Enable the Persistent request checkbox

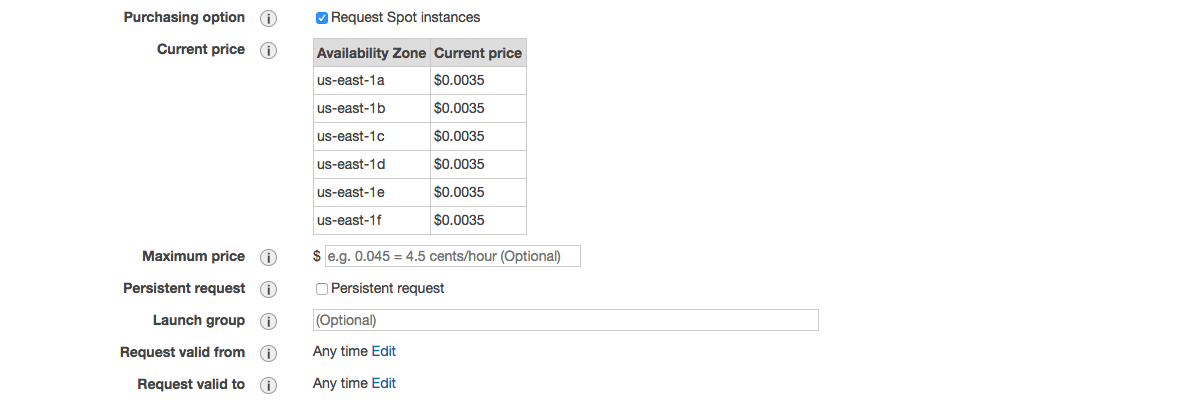pos(322,289)
